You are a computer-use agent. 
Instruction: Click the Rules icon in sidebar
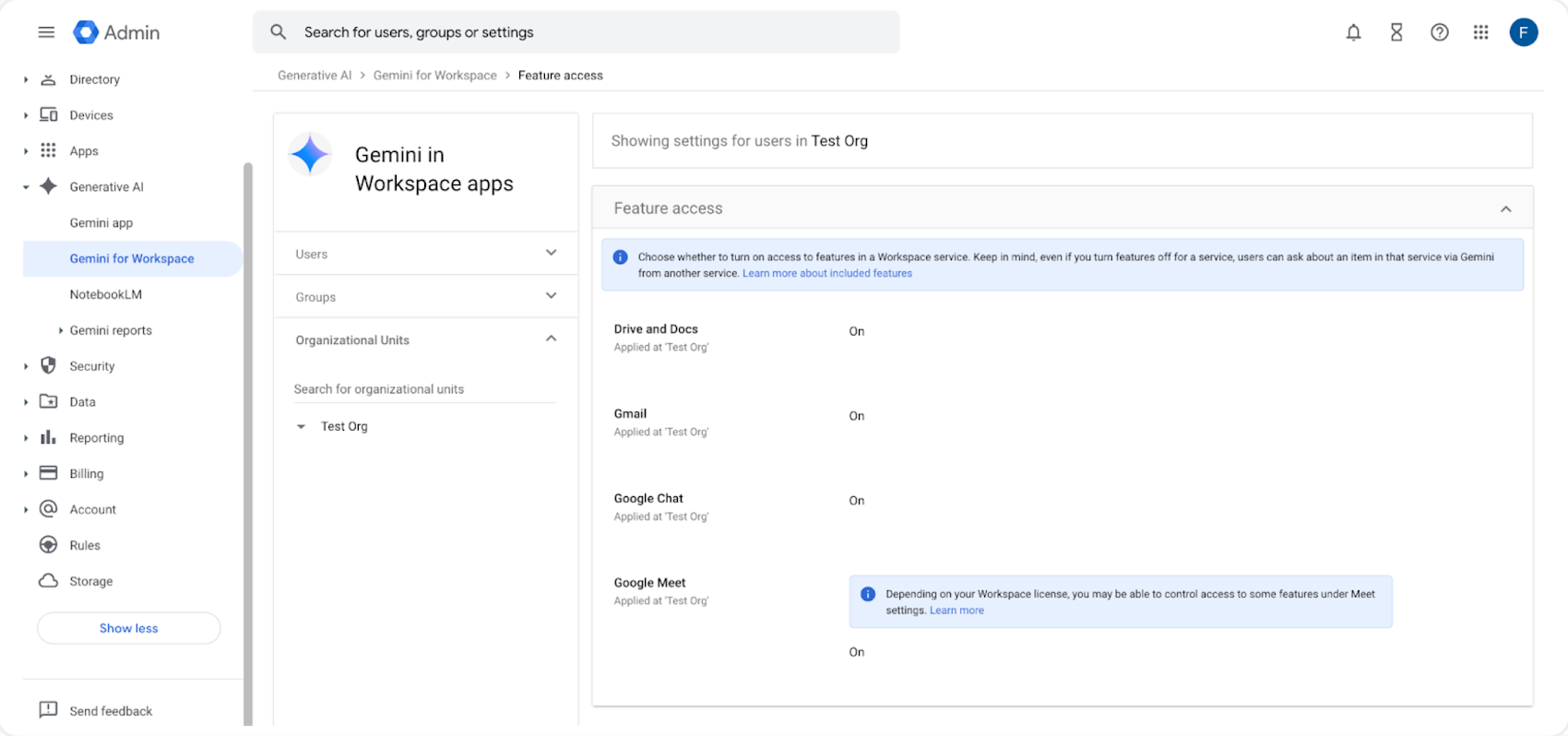pyautogui.click(x=49, y=545)
